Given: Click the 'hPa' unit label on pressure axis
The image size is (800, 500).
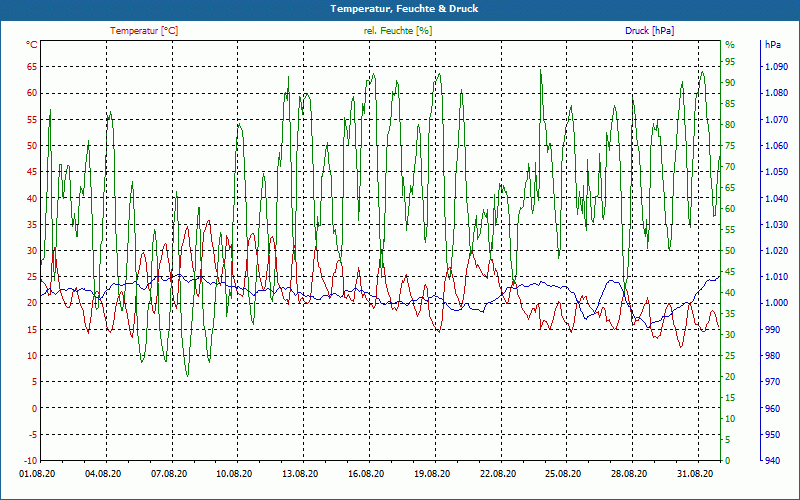Looking at the screenshot, I should pyautogui.click(x=773, y=45).
